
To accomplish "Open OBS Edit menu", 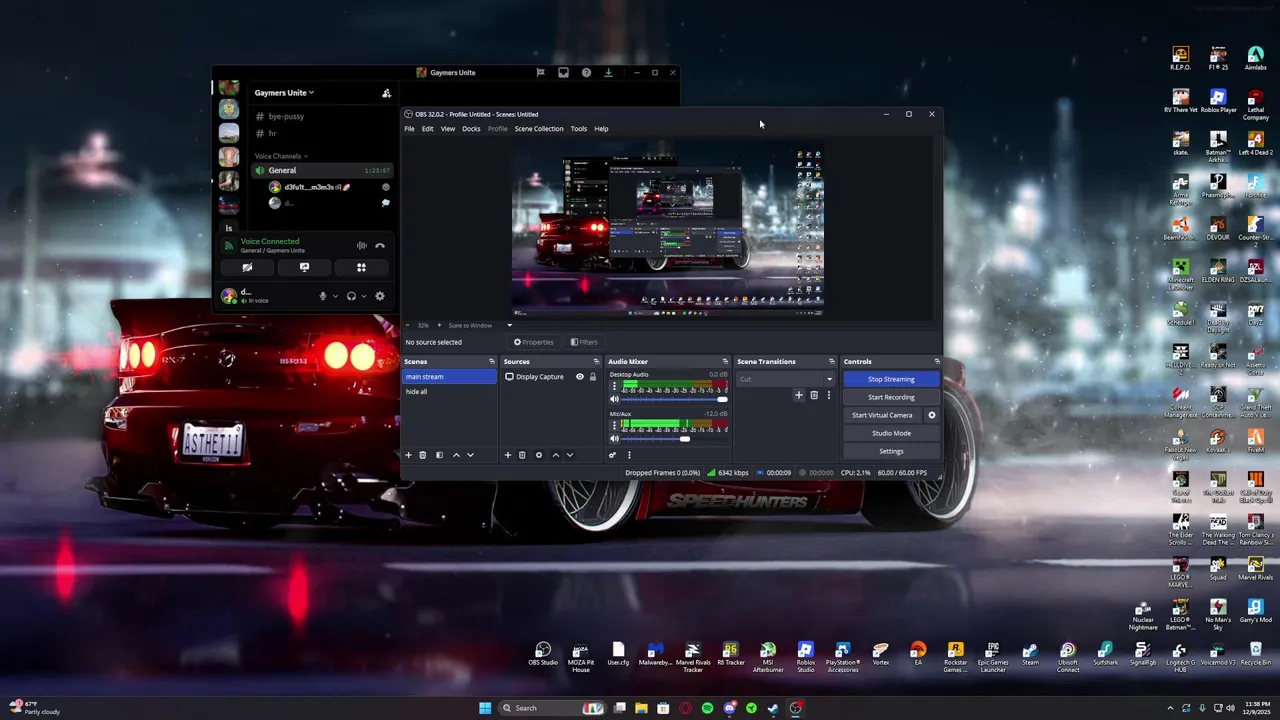I will [x=427, y=128].
